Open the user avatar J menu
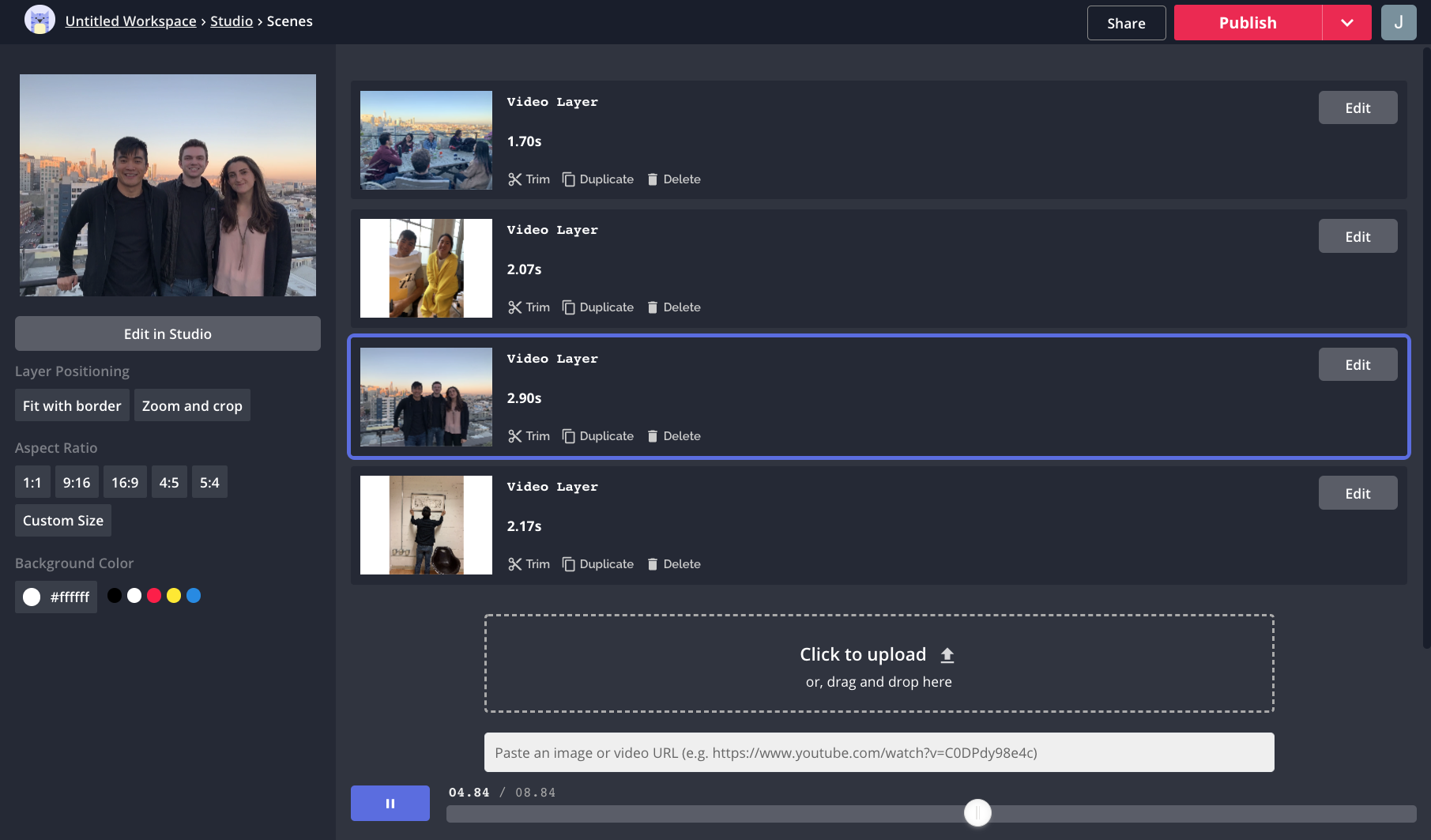 tap(1398, 22)
